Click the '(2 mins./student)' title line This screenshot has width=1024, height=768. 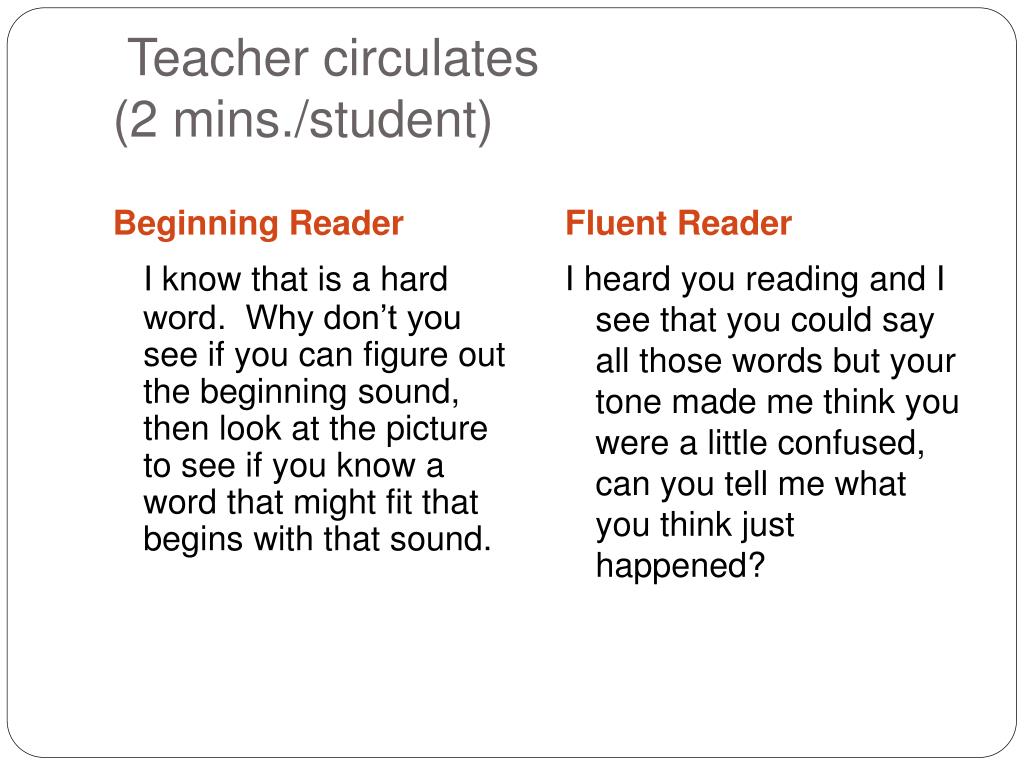pos(303,120)
